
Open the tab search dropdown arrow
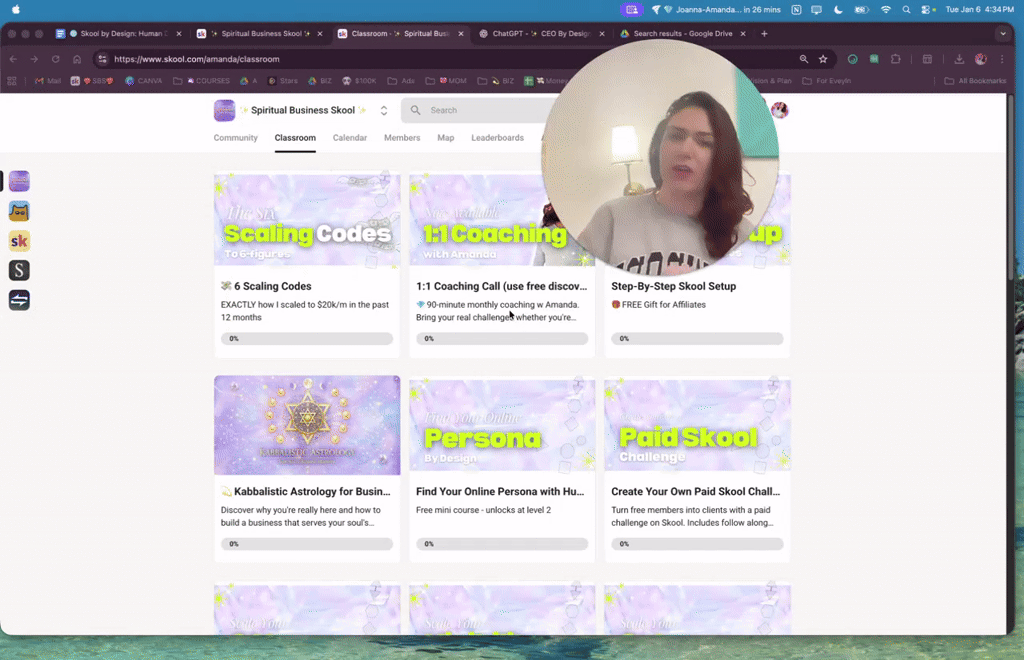[x=1003, y=33]
